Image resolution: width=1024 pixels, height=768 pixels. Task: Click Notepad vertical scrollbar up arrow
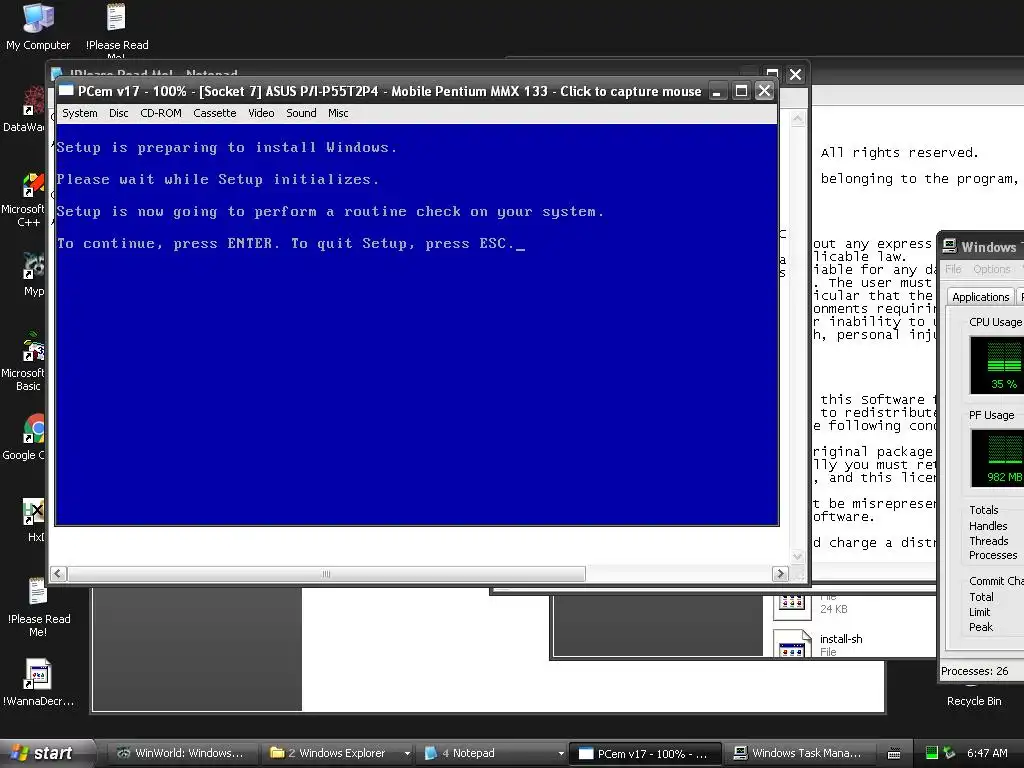[797, 118]
